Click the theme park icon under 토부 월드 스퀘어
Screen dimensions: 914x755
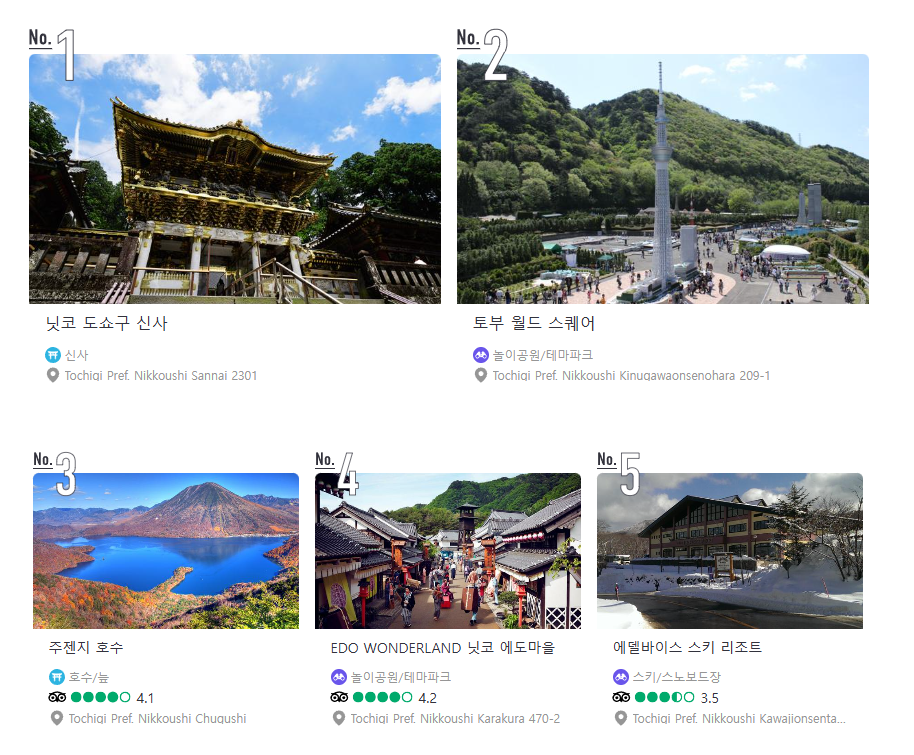click(481, 354)
